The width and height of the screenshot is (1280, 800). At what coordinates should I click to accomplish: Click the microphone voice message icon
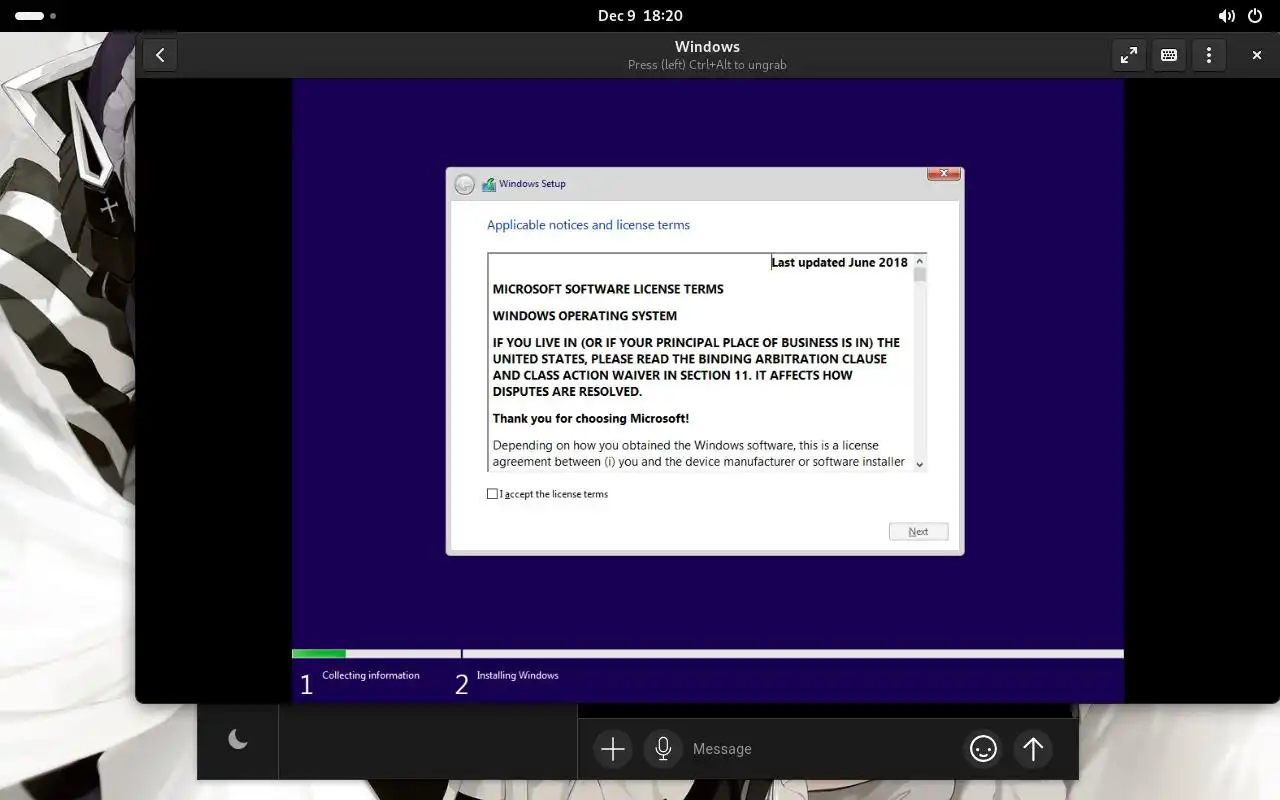[x=662, y=749]
